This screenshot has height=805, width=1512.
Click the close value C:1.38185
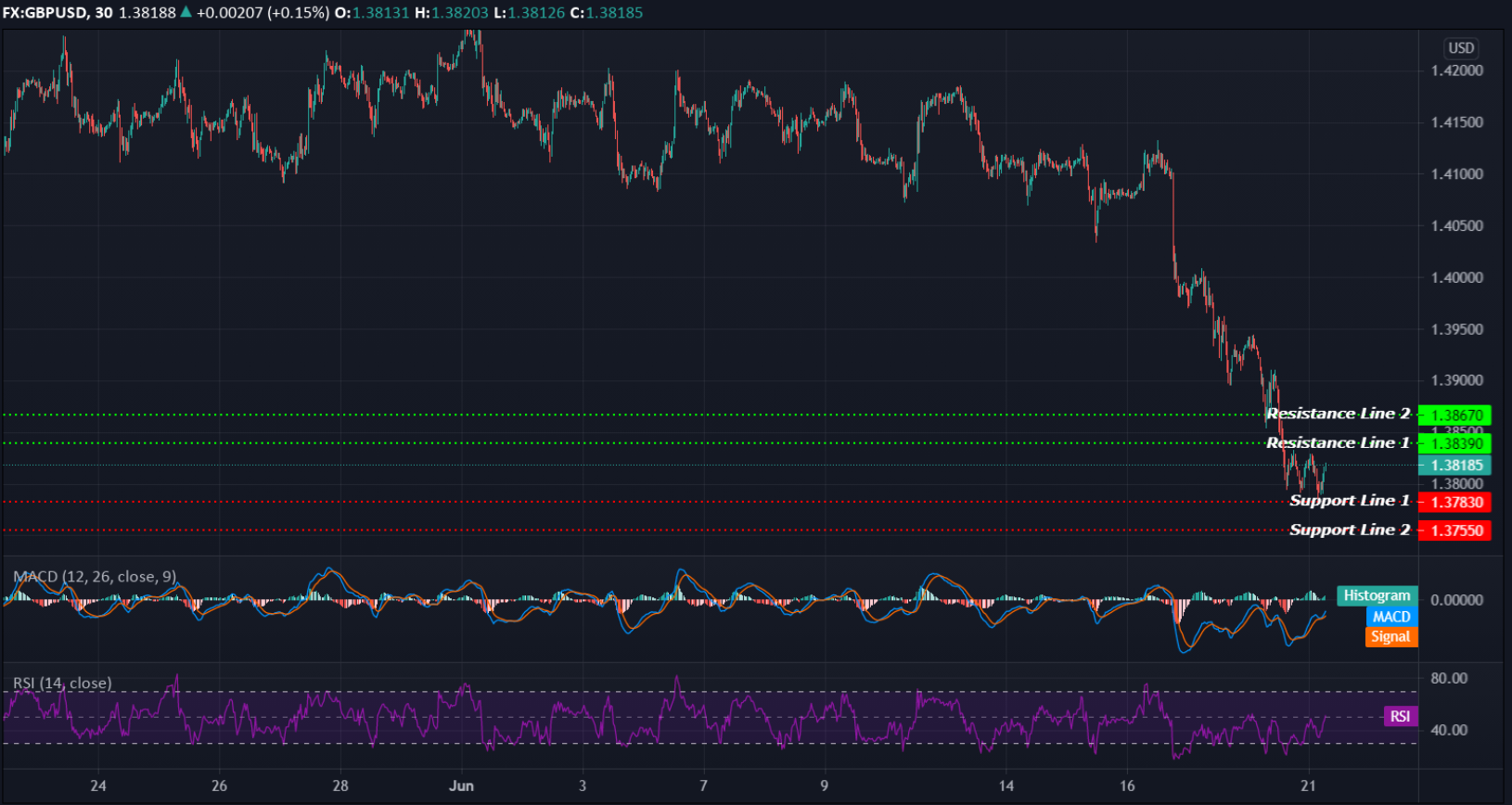click(x=607, y=13)
